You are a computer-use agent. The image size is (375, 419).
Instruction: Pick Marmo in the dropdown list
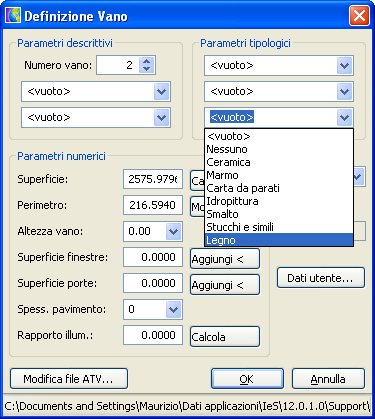pos(279,175)
